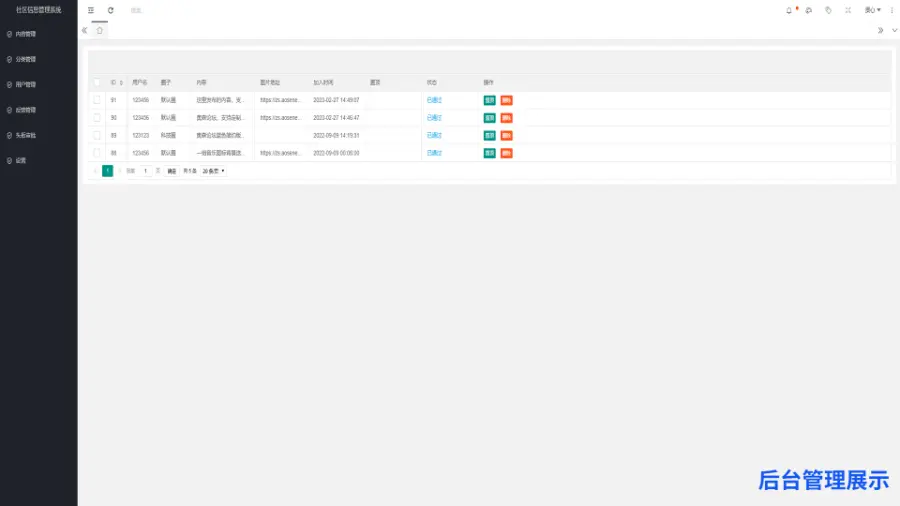The width and height of the screenshot is (900, 506).
Task: Click the page number input field
Action: [x=146, y=171]
